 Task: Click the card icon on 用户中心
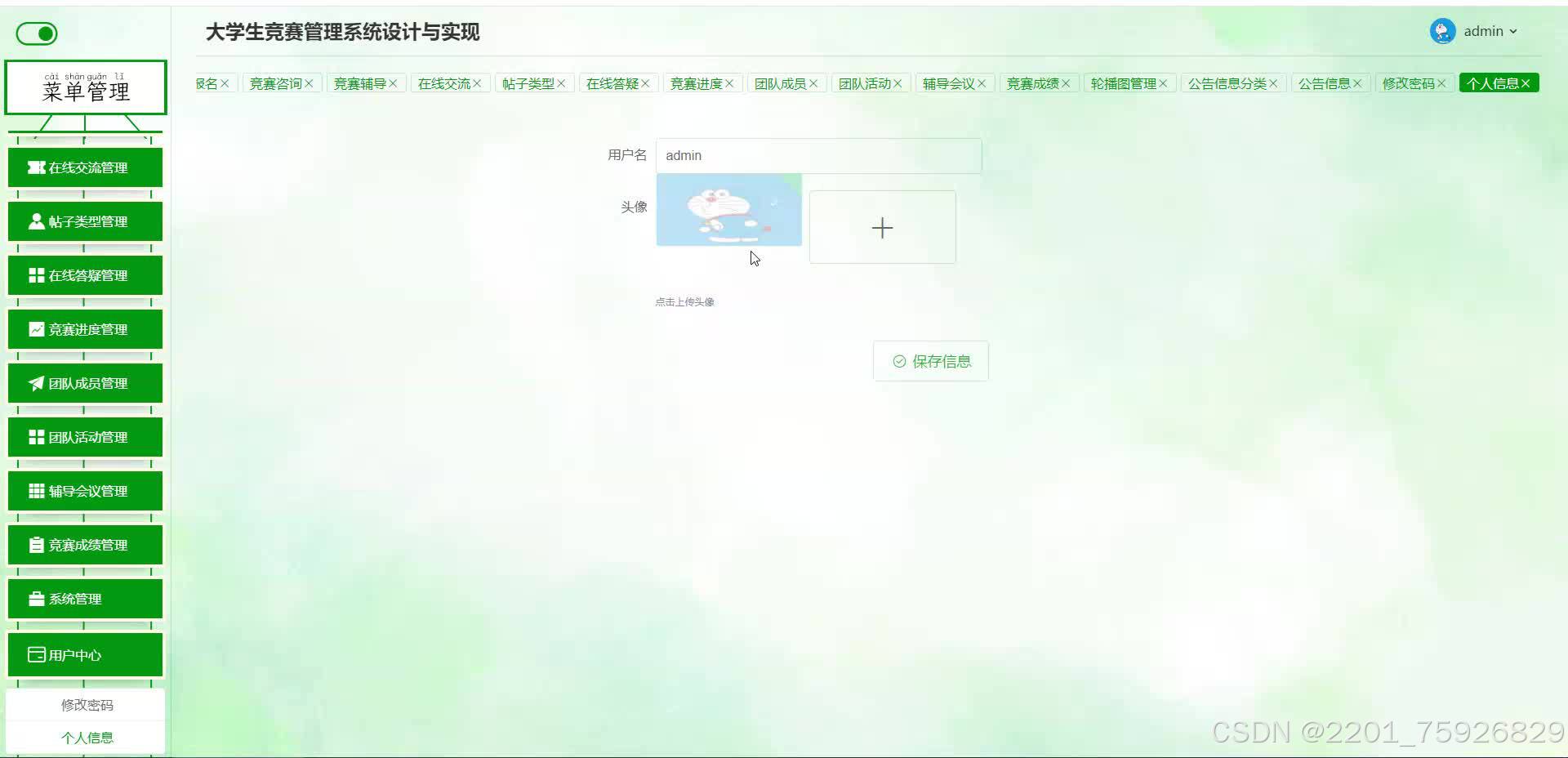36,654
